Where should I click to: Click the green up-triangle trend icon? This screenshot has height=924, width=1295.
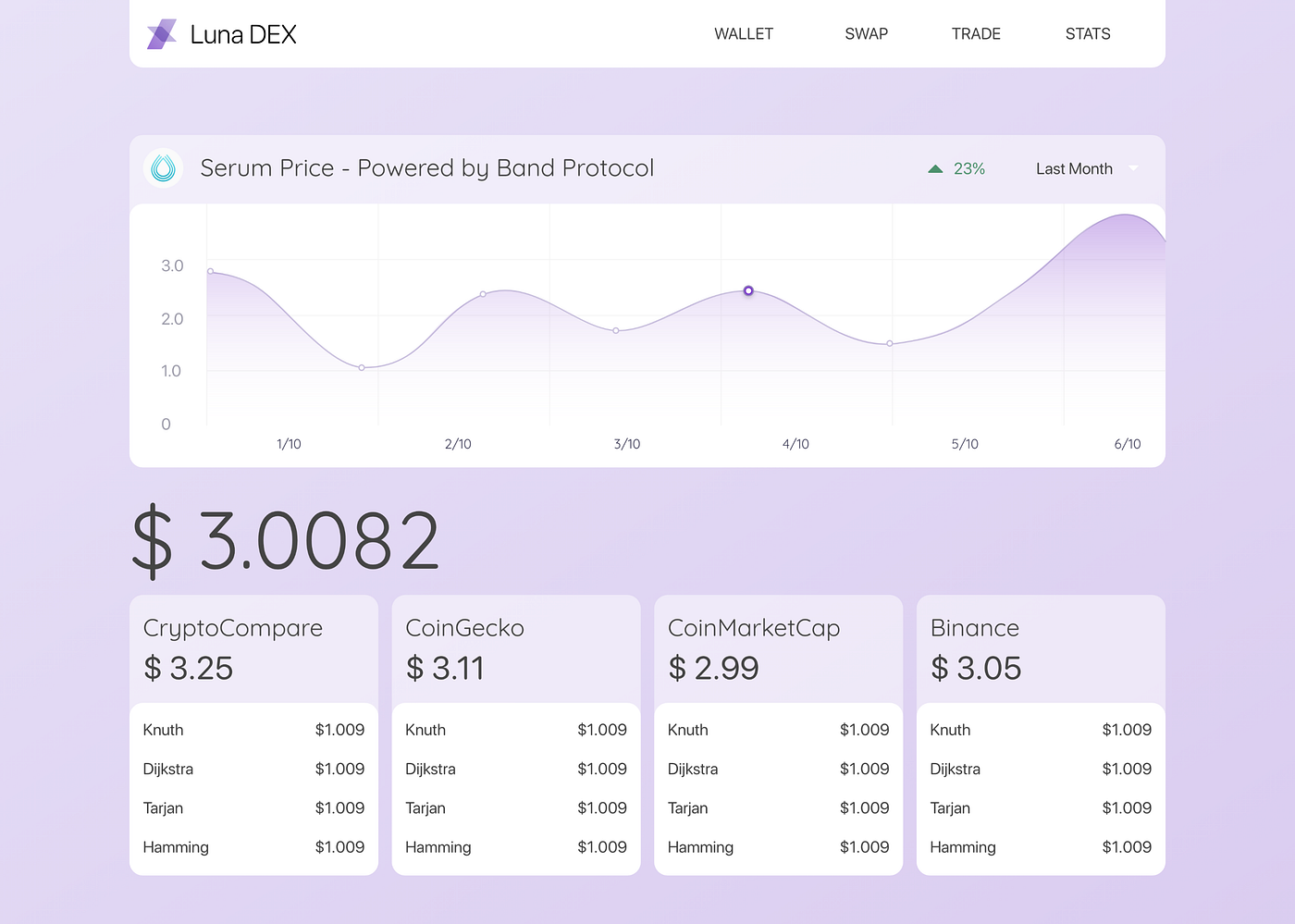coord(935,168)
